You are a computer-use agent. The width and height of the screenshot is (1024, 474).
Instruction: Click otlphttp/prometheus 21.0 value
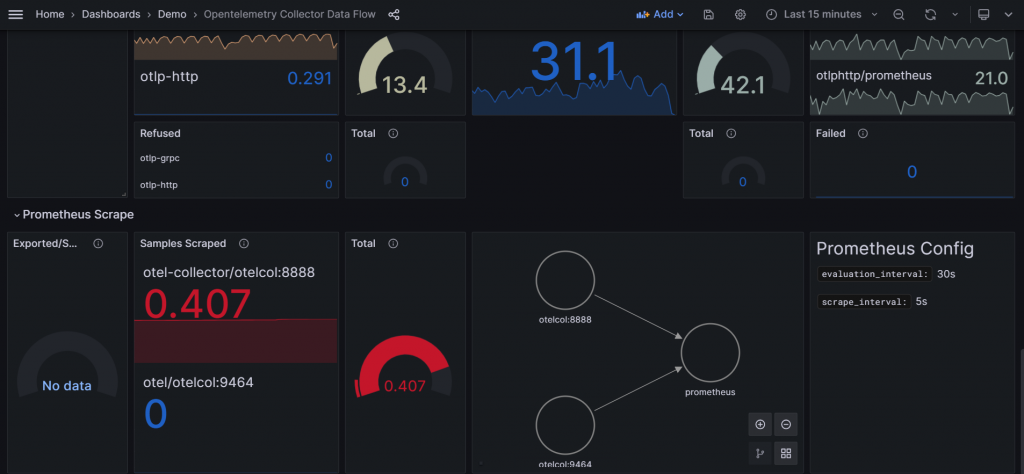tap(991, 78)
